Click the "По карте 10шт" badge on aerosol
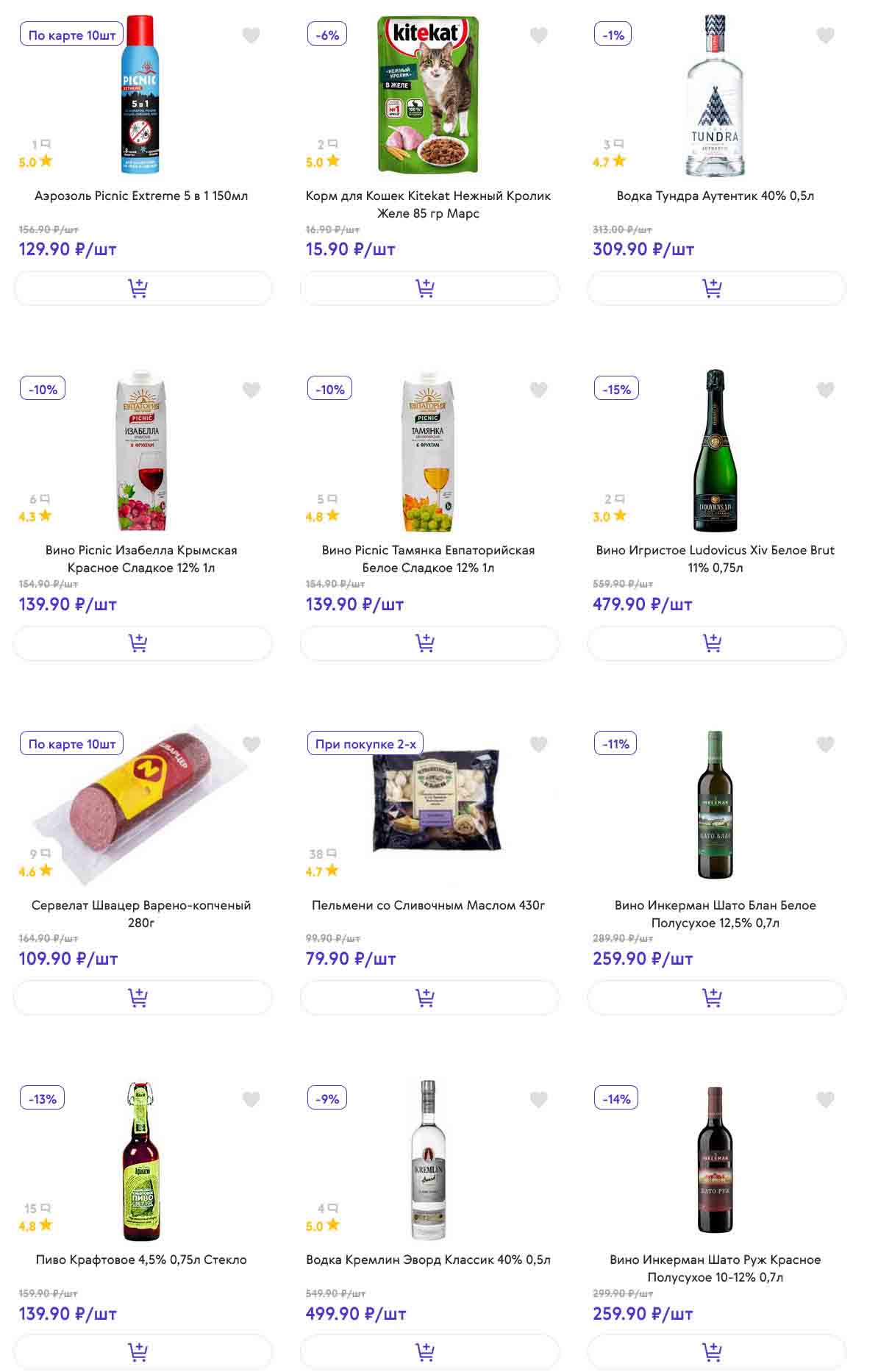 click(x=71, y=35)
